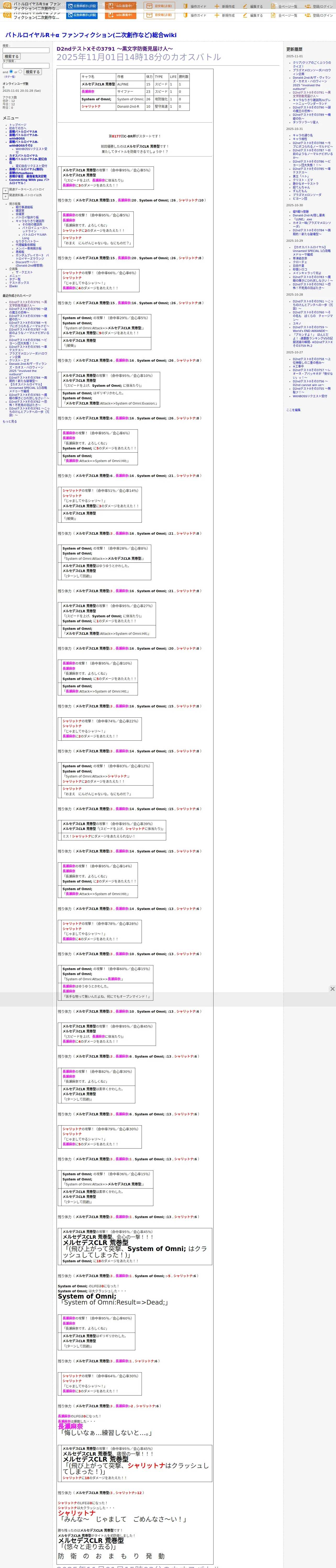
Task: Open 愚痴板 link
Action: click(x=20, y=251)
